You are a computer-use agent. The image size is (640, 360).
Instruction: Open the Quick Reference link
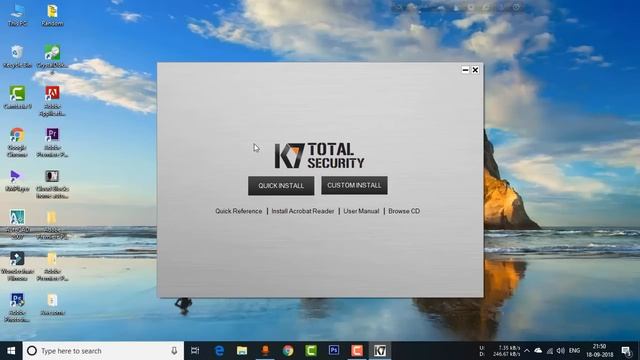[x=238, y=211]
